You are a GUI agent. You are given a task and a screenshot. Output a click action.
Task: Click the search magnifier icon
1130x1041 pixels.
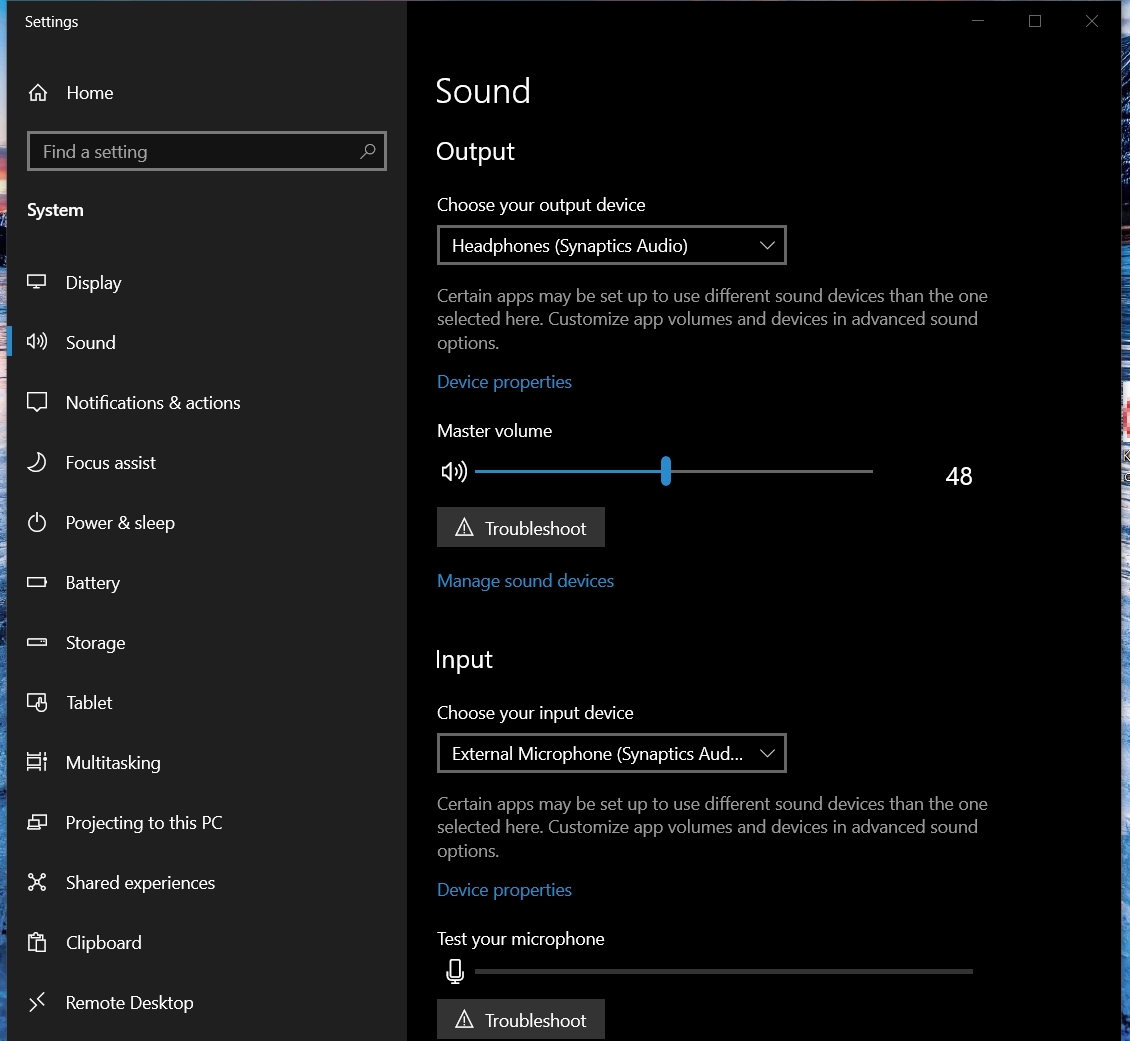(367, 152)
